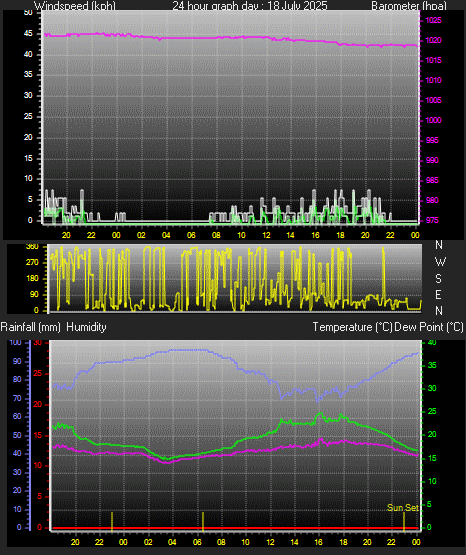Click the 360 wind direction scale value

(32, 247)
